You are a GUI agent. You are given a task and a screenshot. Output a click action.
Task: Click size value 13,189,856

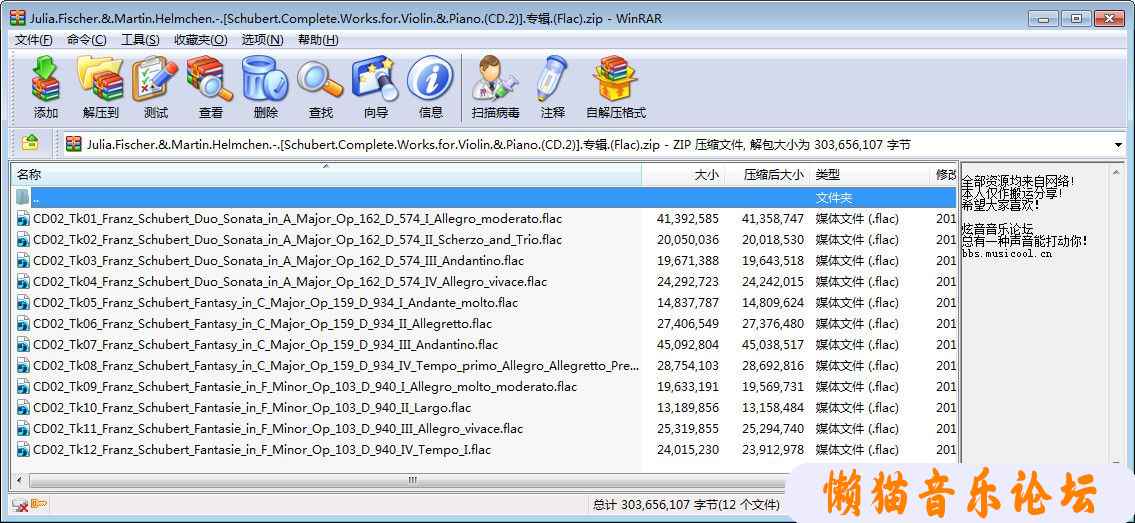688,407
